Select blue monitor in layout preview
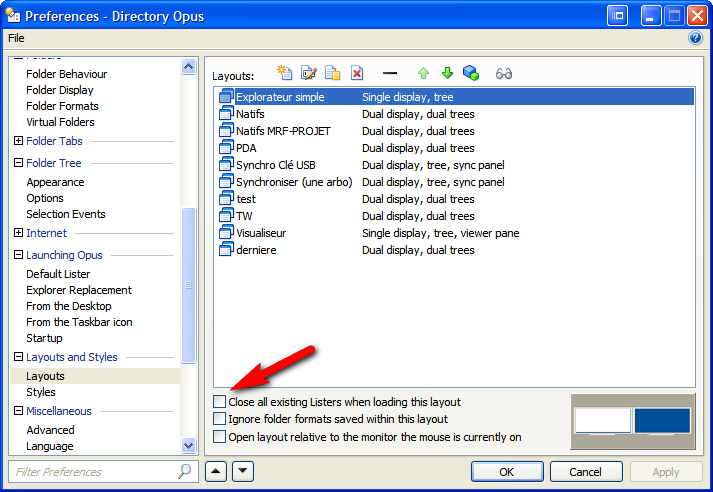Screen dimensions: 713x492 point(662,421)
